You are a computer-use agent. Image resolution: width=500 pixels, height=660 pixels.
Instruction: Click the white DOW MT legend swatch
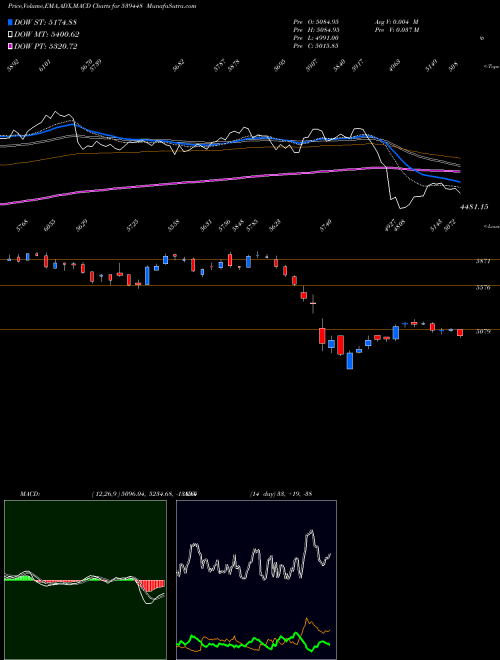click(x=10, y=34)
